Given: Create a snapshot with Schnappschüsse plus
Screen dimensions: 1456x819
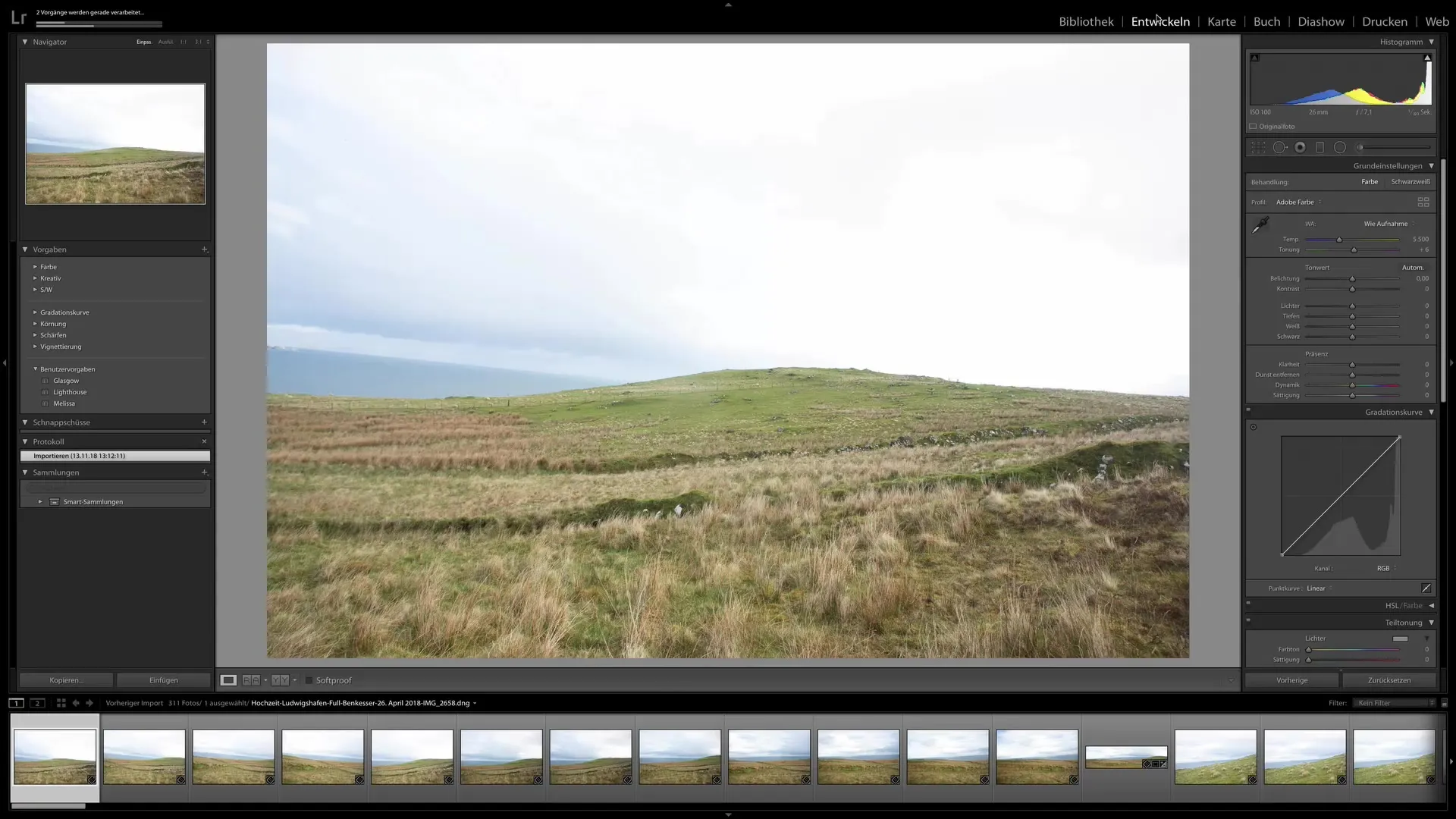Looking at the screenshot, I should click(x=204, y=422).
